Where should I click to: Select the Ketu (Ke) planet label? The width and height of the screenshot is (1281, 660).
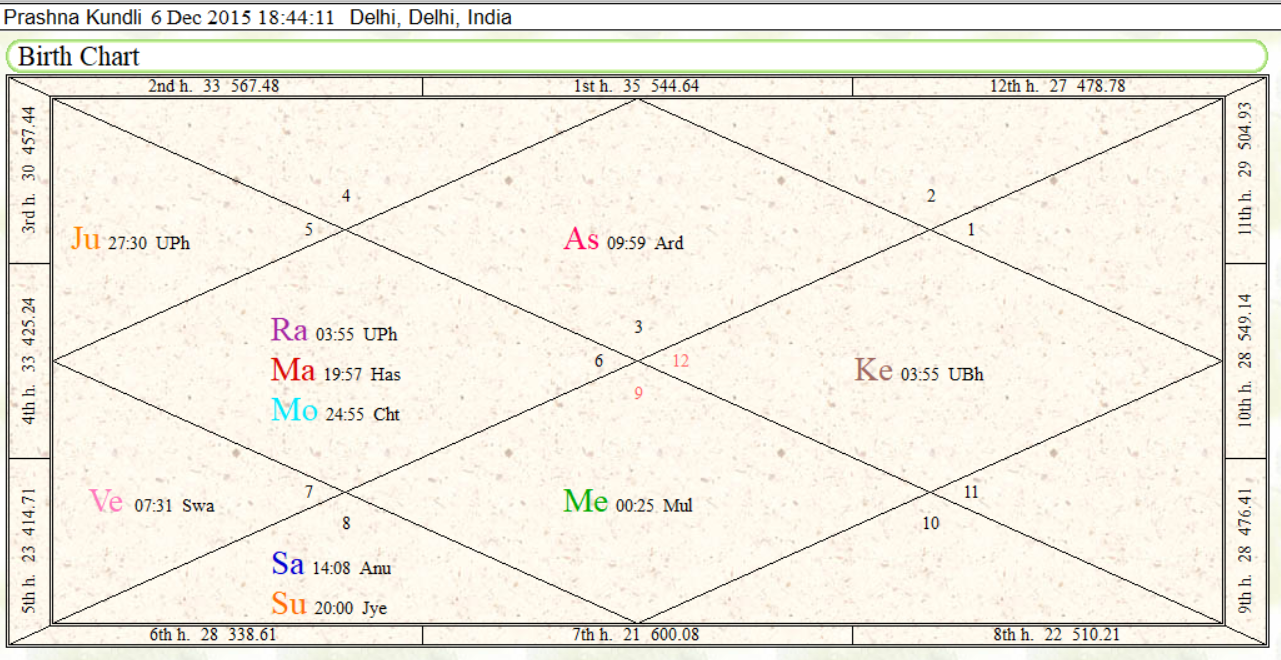873,371
